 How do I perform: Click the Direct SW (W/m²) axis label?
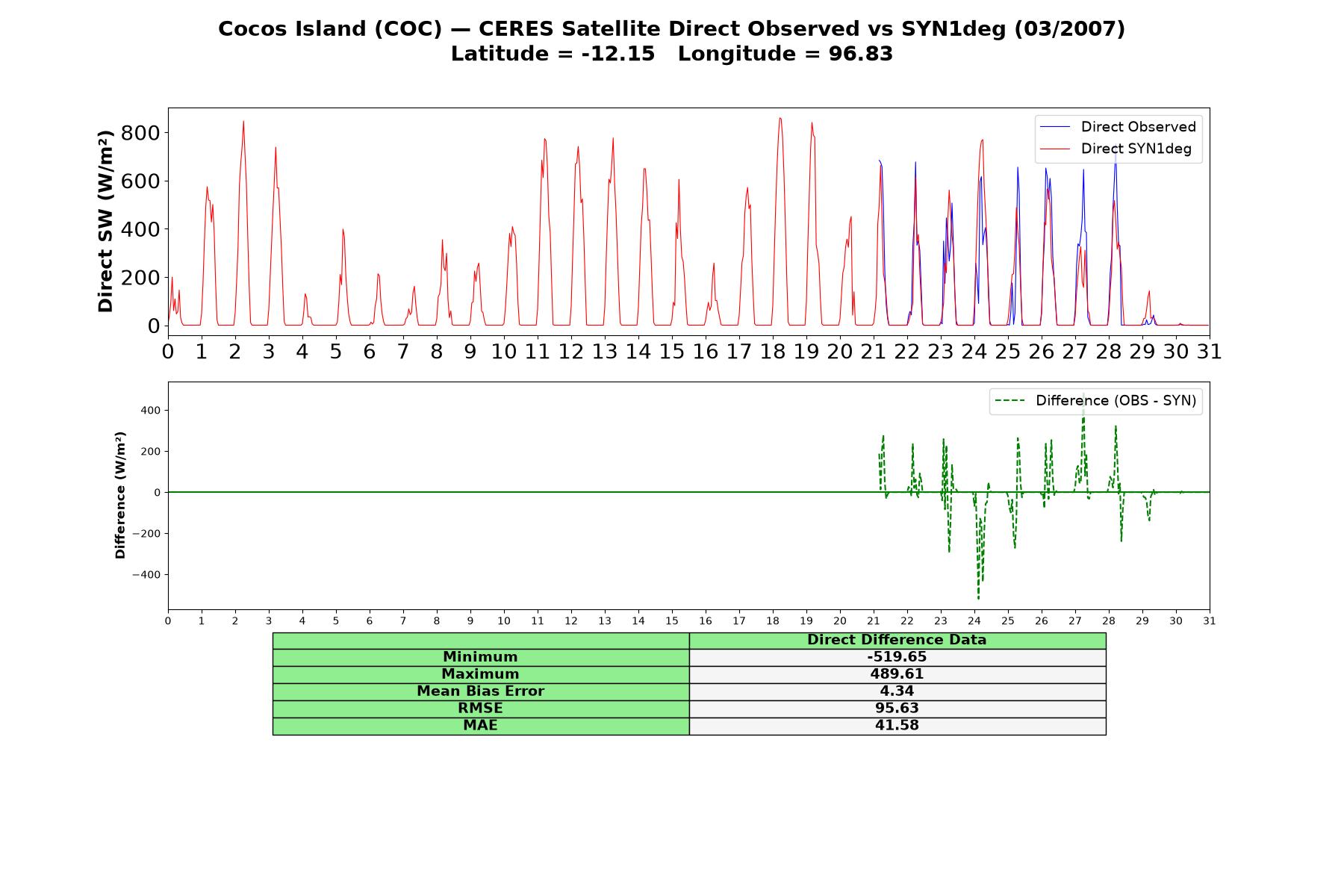(105, 221)
